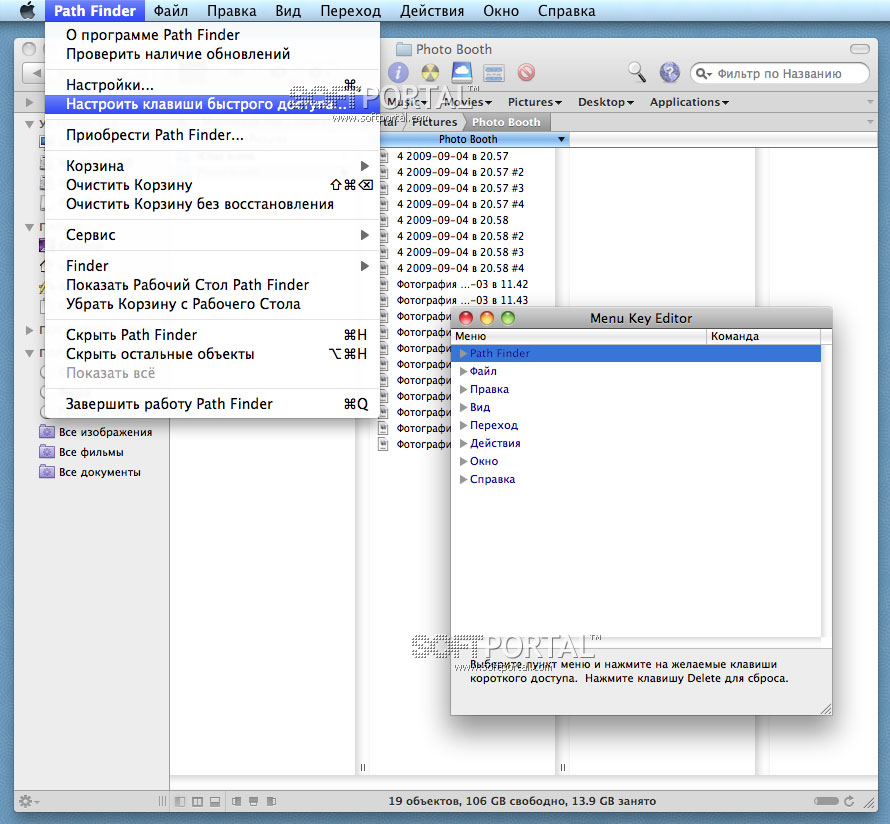Expand Окно row in Menu Key Editor
Viewport: 890px width, 824px height.
(463, 461)
